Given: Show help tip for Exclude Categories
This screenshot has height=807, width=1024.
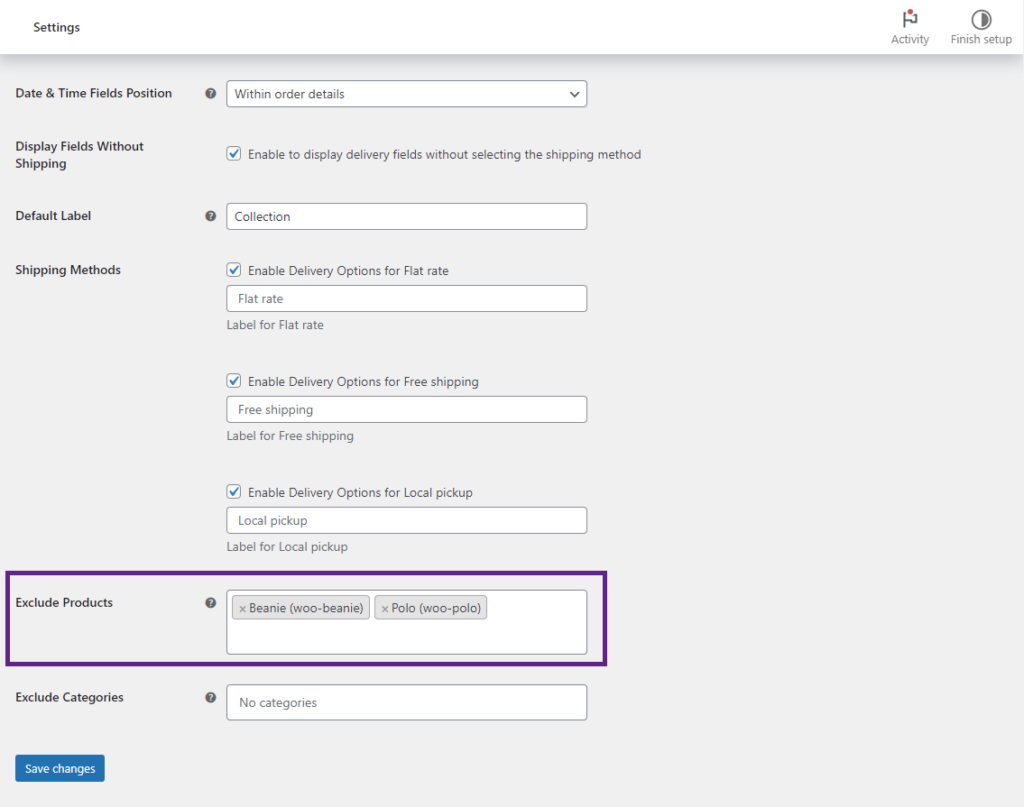Looking at the screenshot, I should (210, 697).
